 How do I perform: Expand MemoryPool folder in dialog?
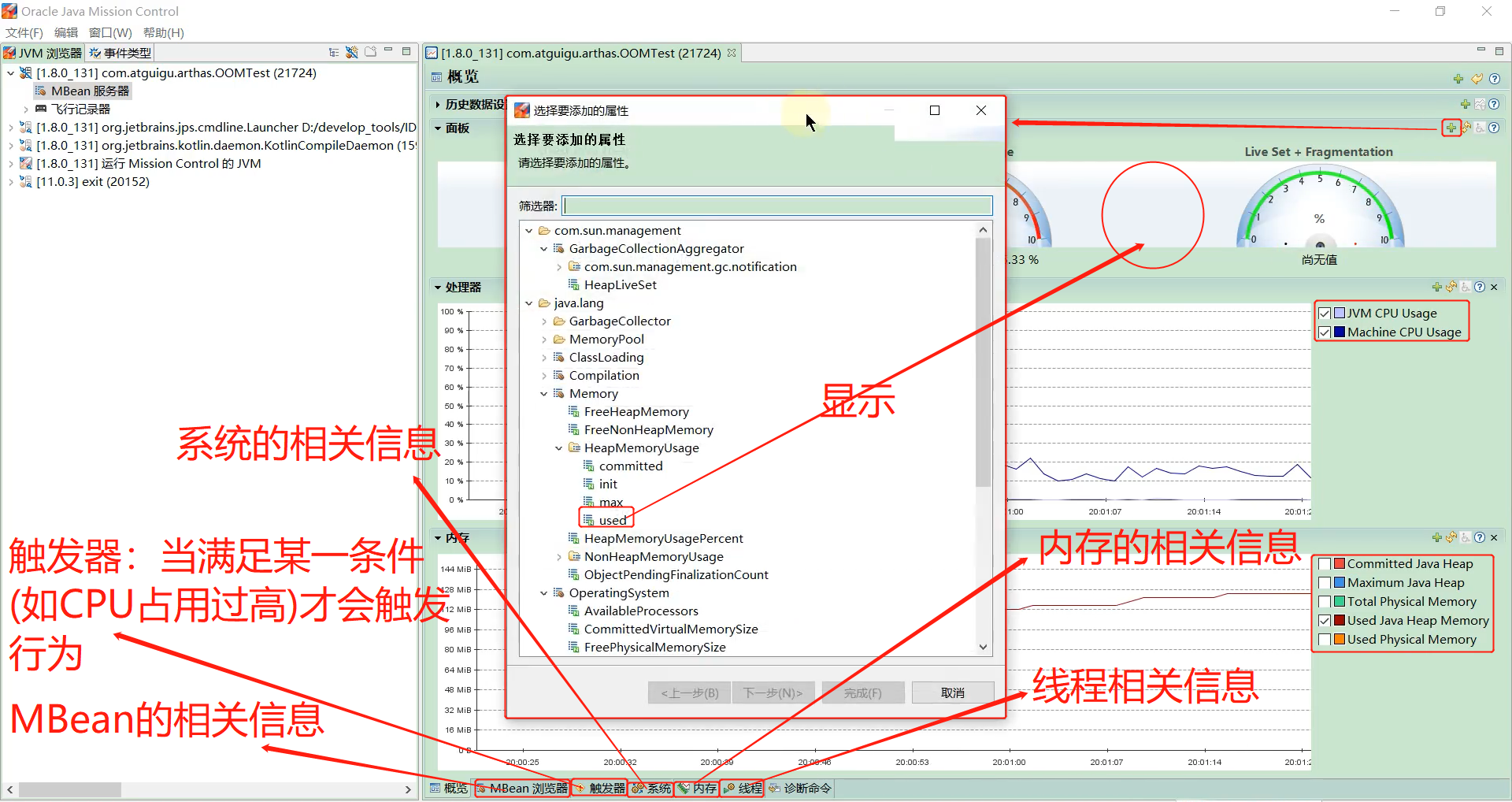tap(544, 340)
